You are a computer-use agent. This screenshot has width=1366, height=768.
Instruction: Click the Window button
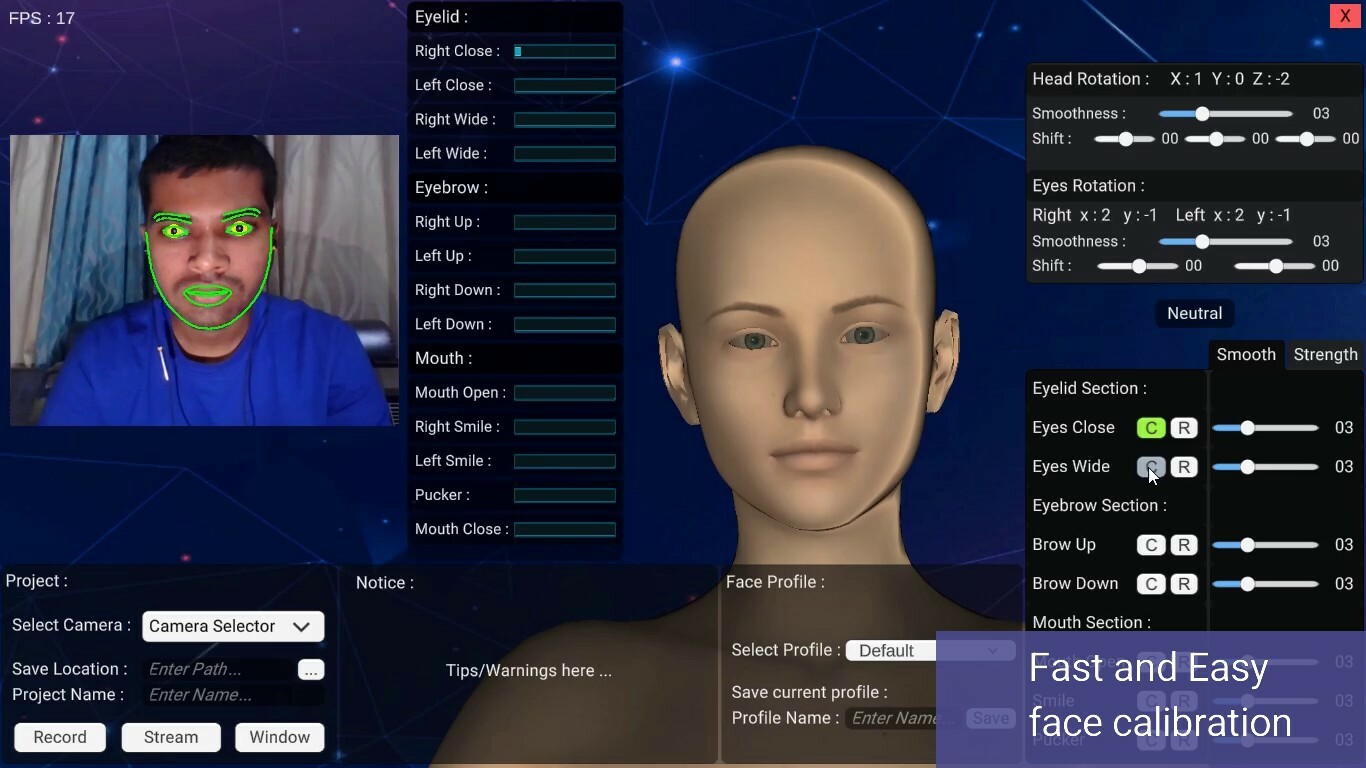279,737
